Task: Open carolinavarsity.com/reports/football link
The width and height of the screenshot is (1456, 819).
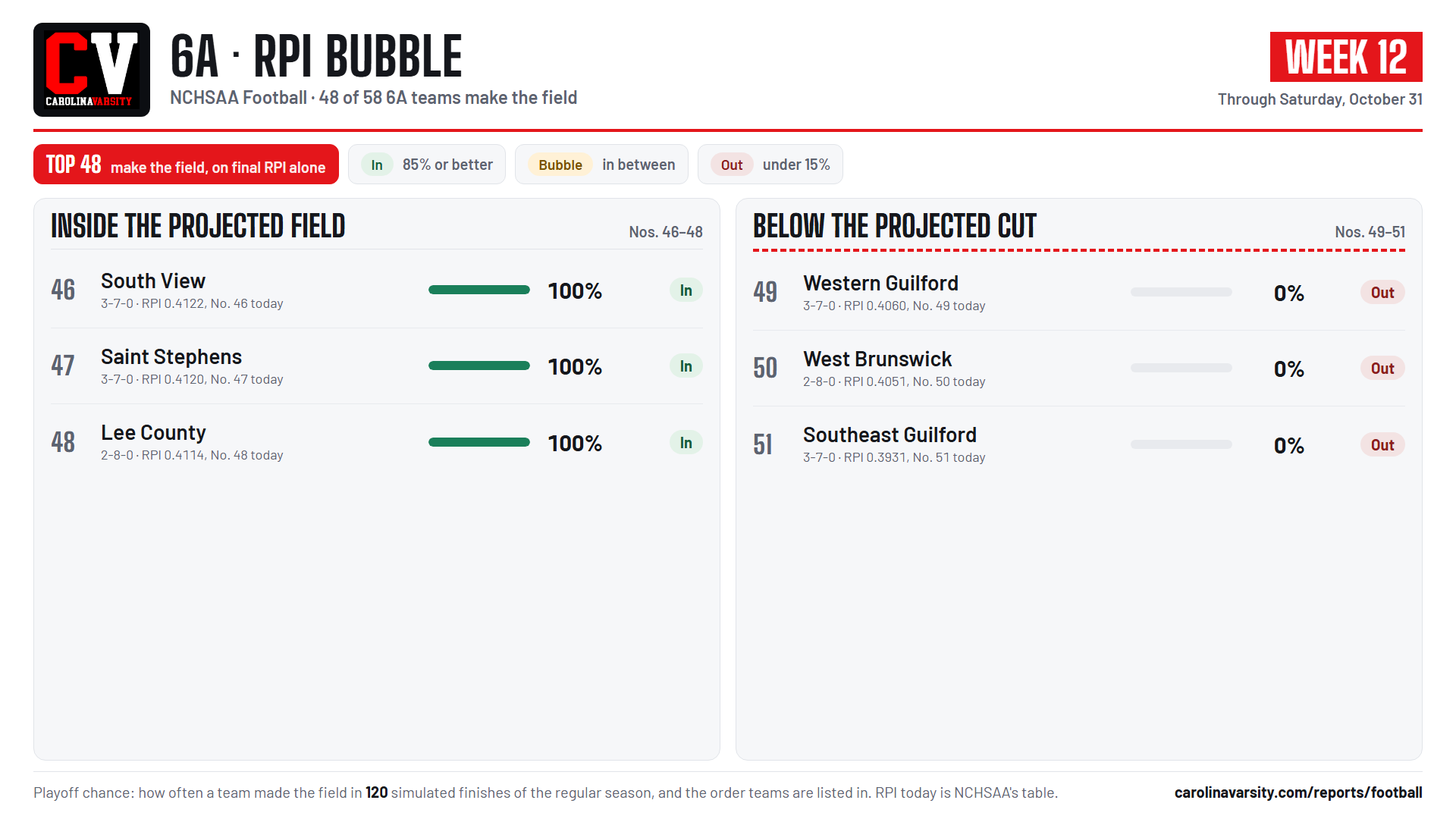Action: [1298, 792]
